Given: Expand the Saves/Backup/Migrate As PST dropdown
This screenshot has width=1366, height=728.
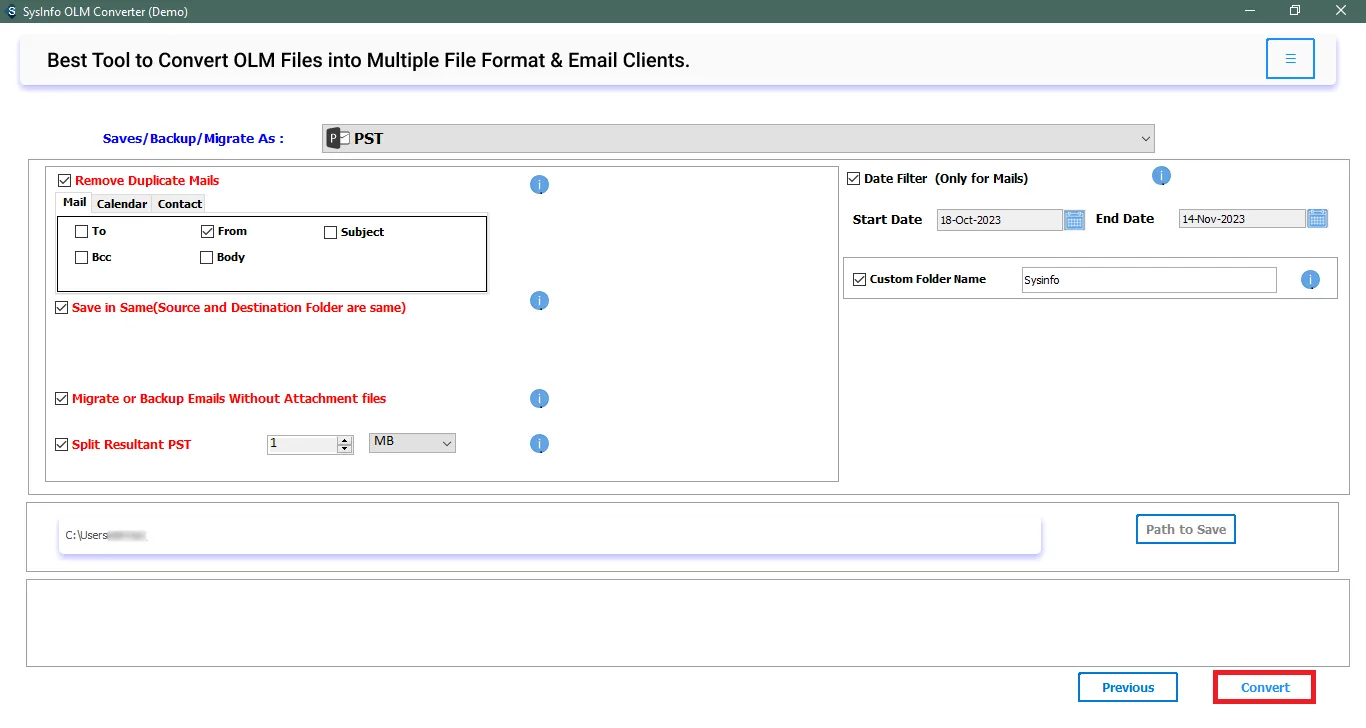Looking at the screenshot, I should pos(738,139).
